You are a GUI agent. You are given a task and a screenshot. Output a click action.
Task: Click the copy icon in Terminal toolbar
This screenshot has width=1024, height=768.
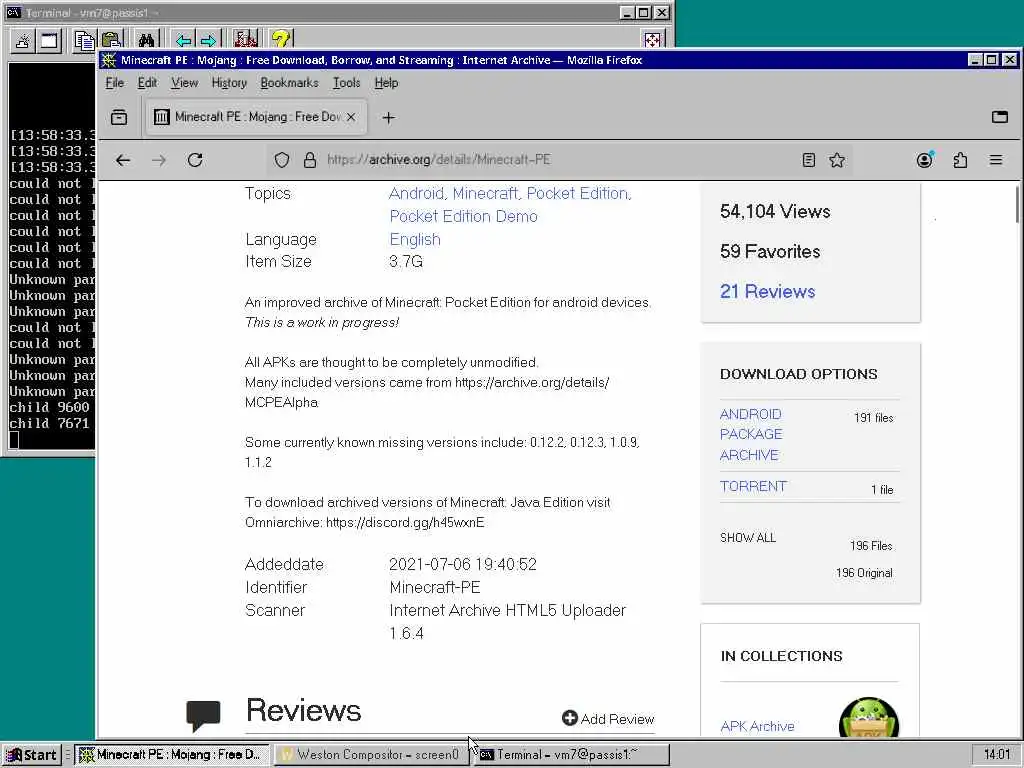click(84, 40)
